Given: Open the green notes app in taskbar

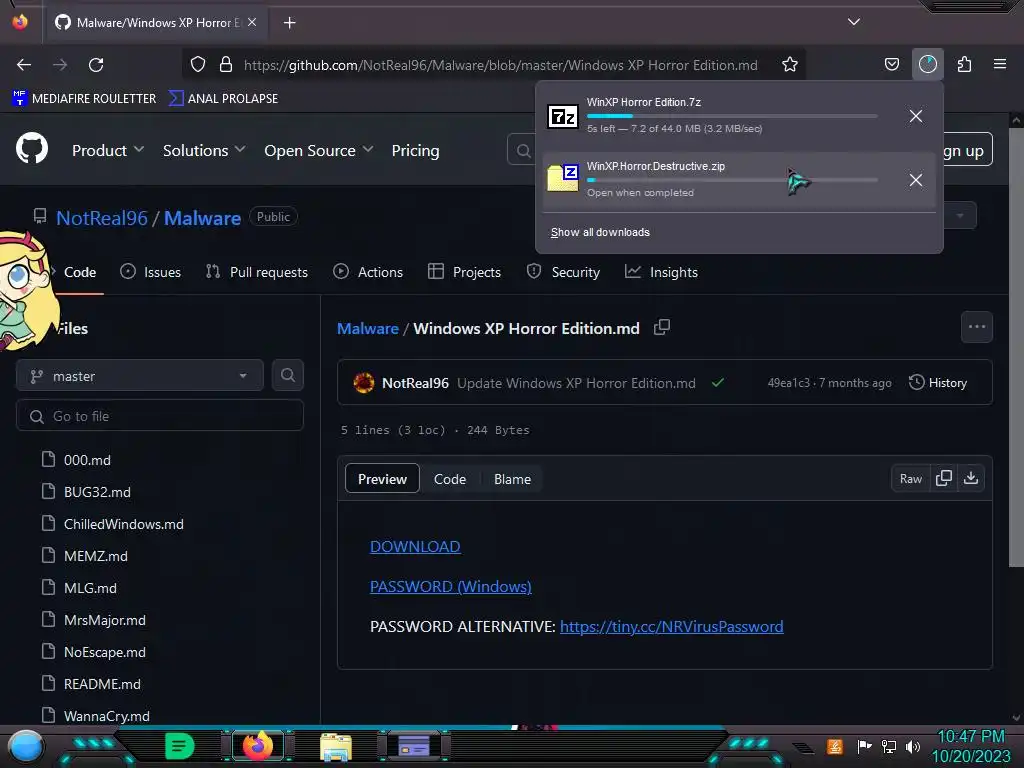Looking at the screenshot, I should pyautogui.click(x=179, y=746).
